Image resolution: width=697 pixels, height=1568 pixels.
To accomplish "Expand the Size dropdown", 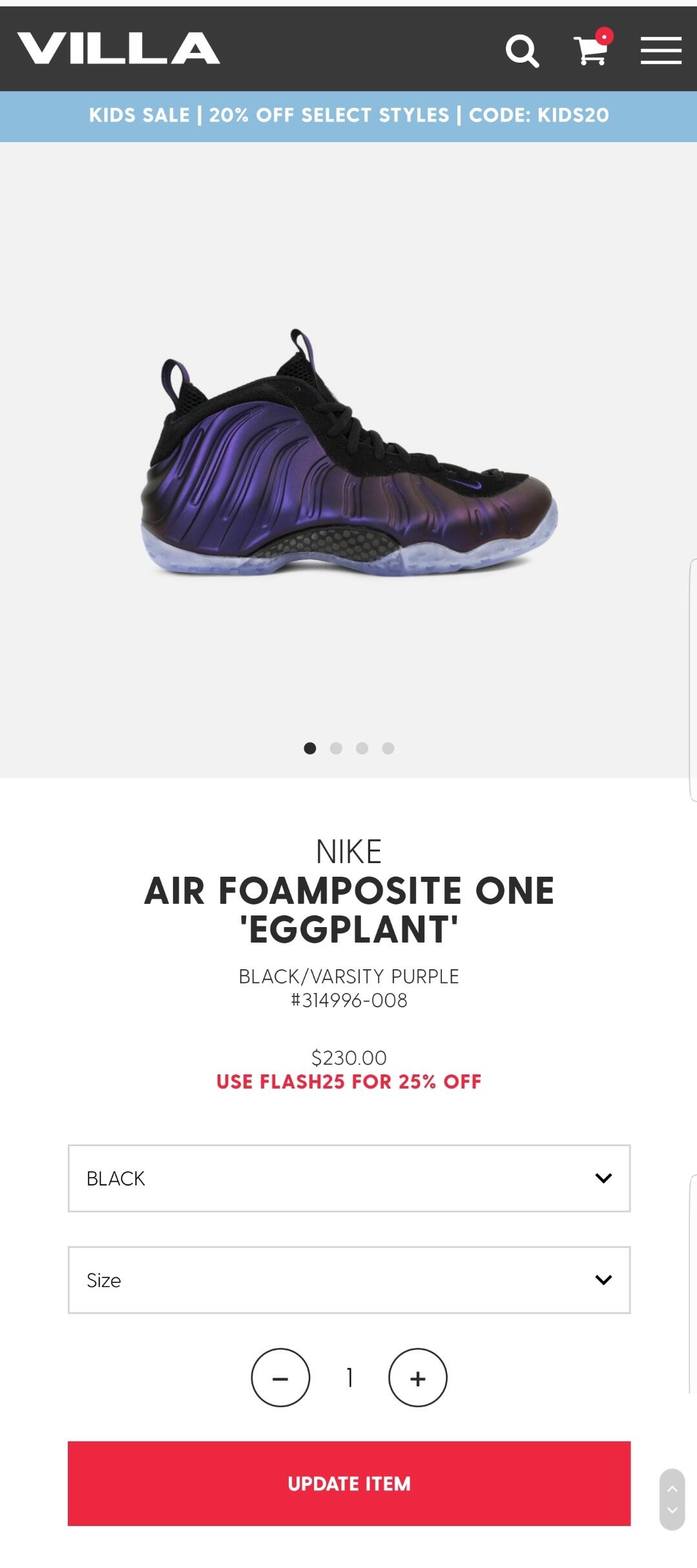I will (x=349, y=1280).
